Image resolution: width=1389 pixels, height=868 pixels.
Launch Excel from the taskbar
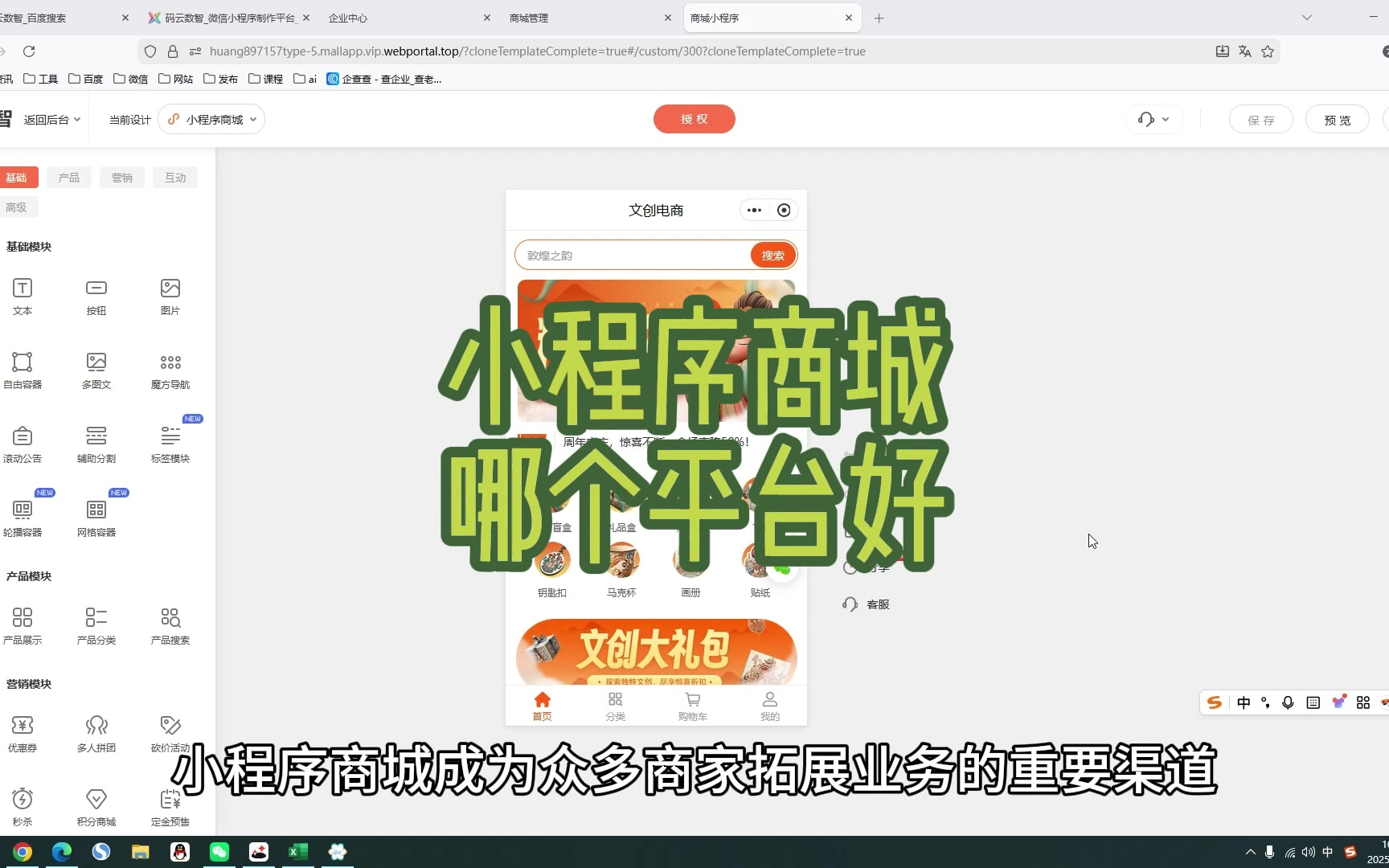click(298, 852)
